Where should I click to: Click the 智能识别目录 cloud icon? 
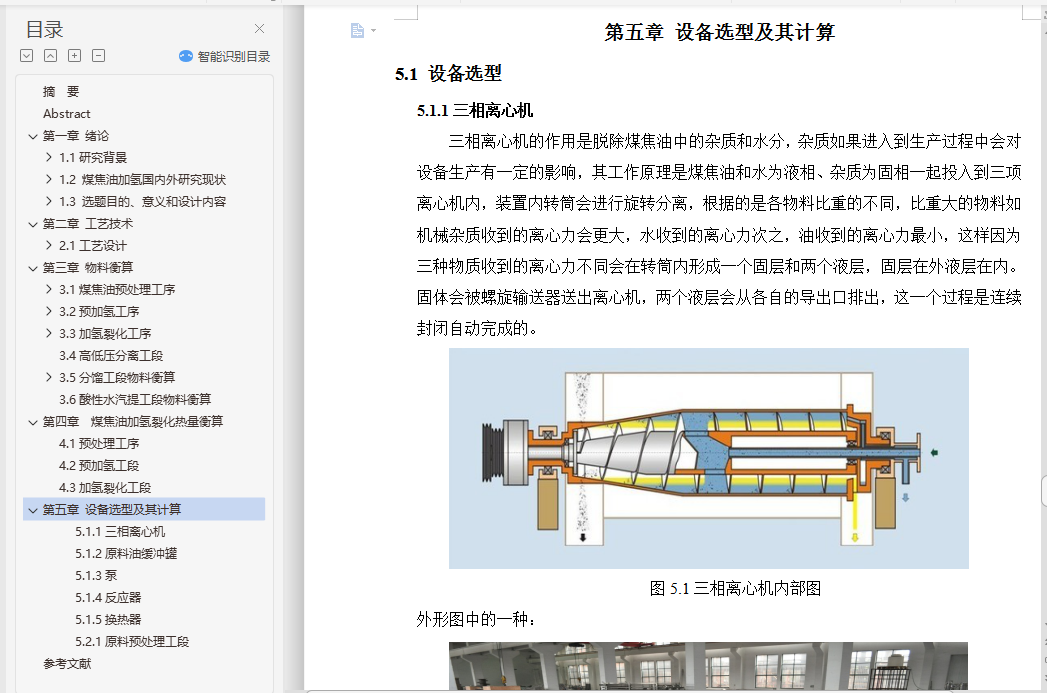(x=186, y=57)
